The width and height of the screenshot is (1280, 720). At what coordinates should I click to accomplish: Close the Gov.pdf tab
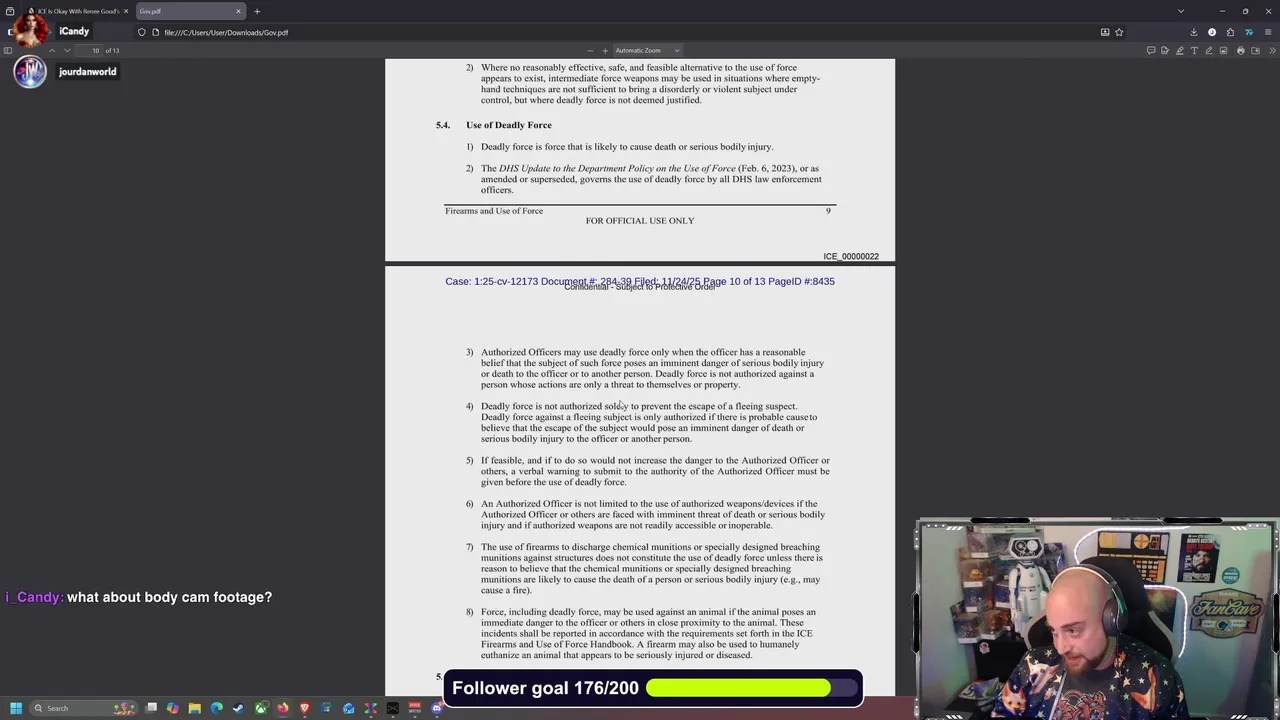(x=238, y=11)
